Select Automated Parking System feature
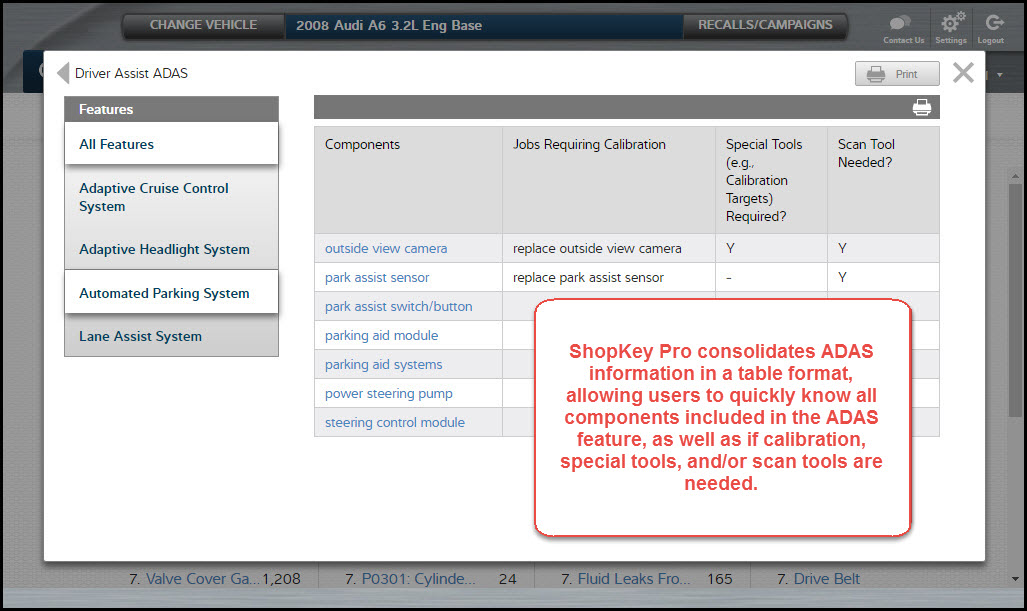Viewport: 1027px width, 611px height. click(x=172, y=293)
